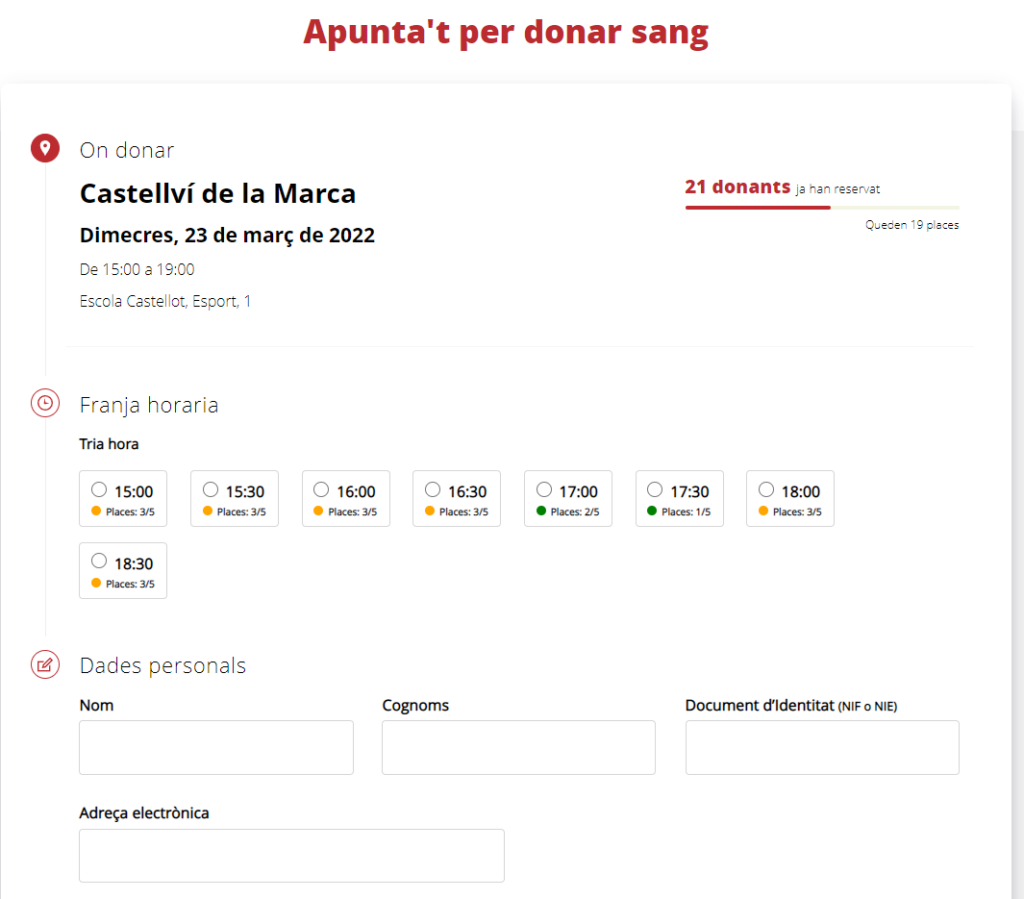Click the orange availability dot under 15:00

(96, 511)
